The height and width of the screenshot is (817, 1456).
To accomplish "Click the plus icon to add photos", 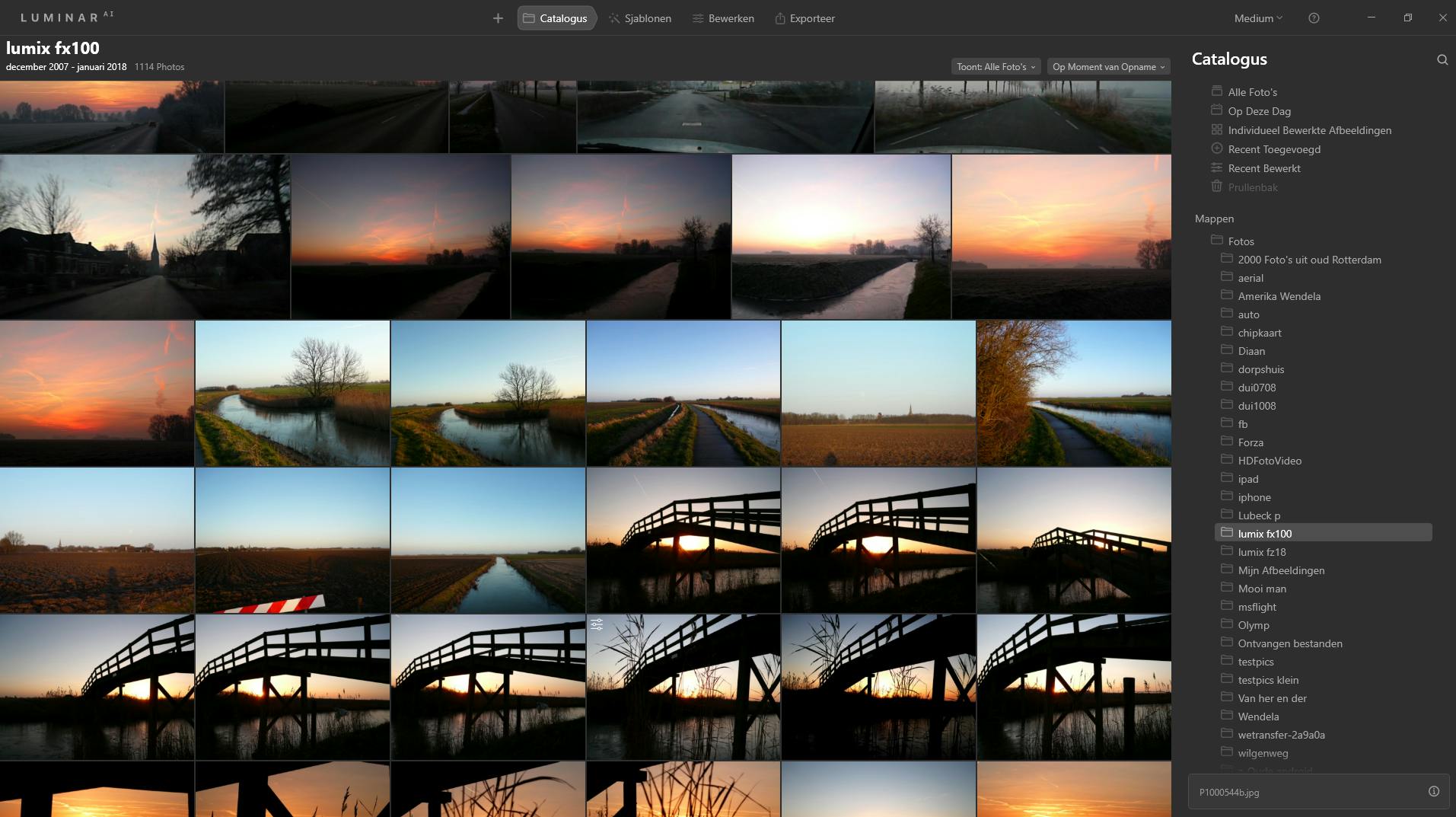I will pos(498,18).
